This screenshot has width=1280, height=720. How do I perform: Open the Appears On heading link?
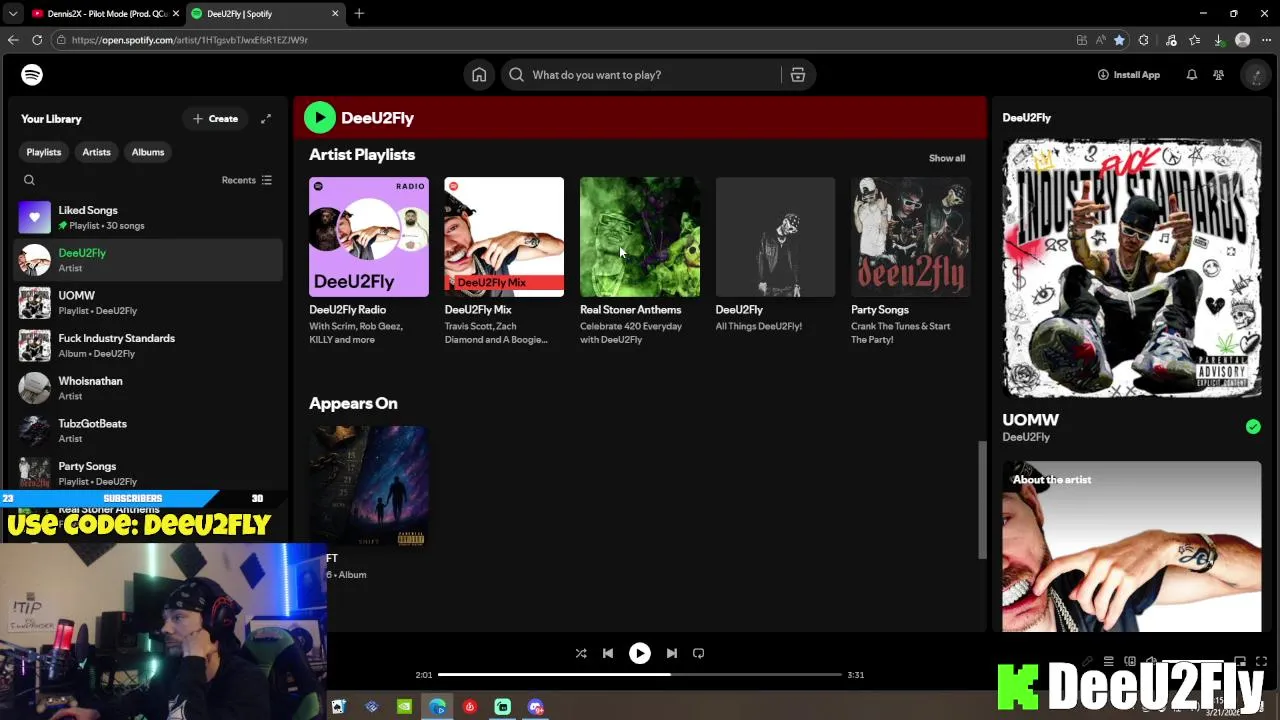353,403
